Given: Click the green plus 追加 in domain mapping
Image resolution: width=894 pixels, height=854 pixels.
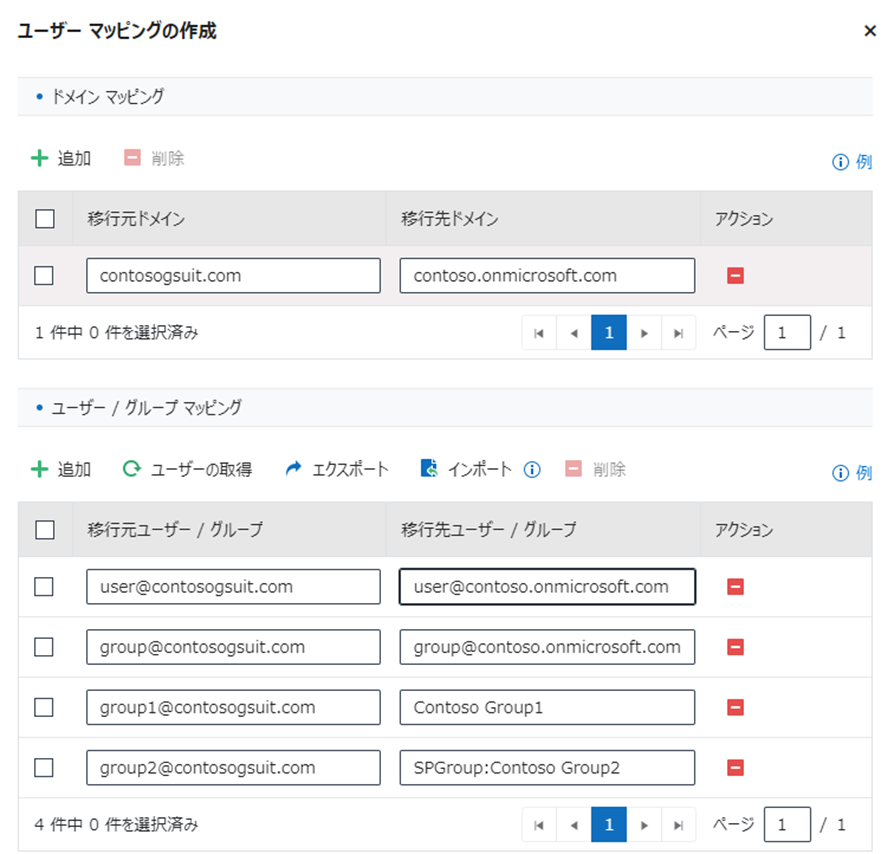Looking at the screenshot, I should click(61, 158).
